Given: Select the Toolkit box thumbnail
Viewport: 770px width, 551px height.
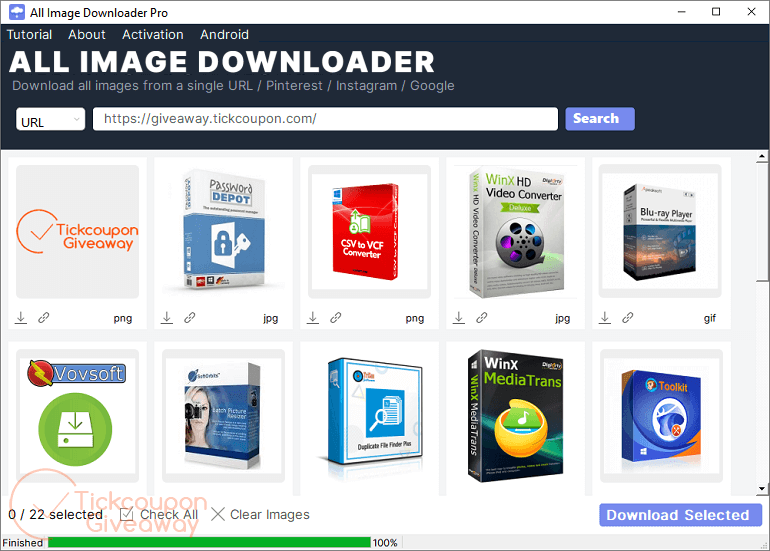Looking at the screenshot, I should tap(661, 416).
